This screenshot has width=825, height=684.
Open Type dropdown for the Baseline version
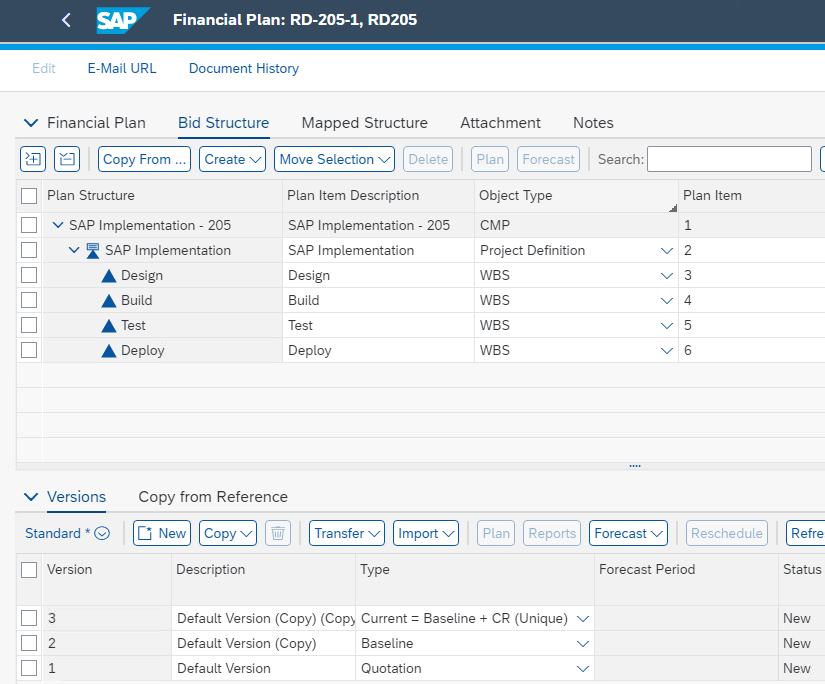coord(582,643)
